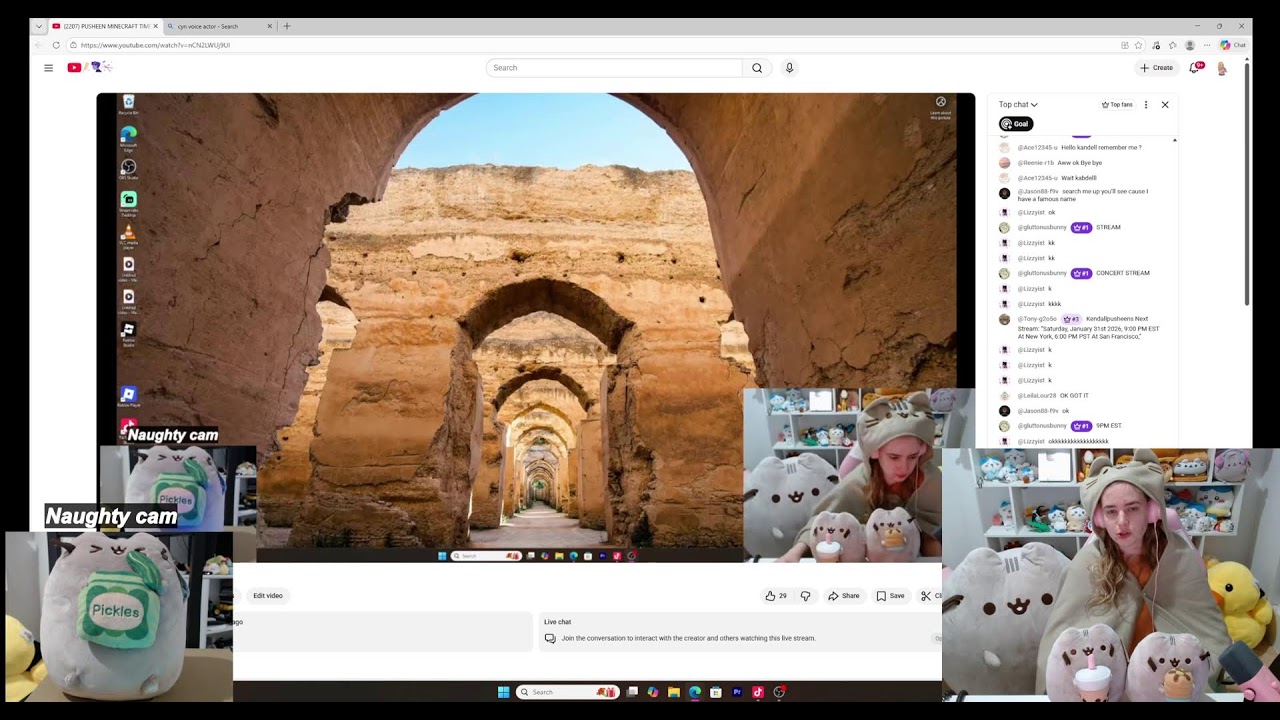Close the live chat panel
This screenshot has height=720, width=1280.
[1165, 104]
